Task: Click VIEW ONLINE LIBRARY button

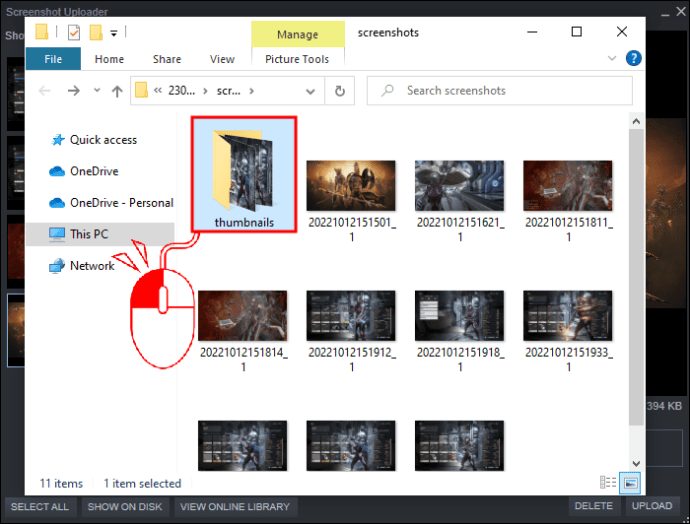Action: (235, 507)
